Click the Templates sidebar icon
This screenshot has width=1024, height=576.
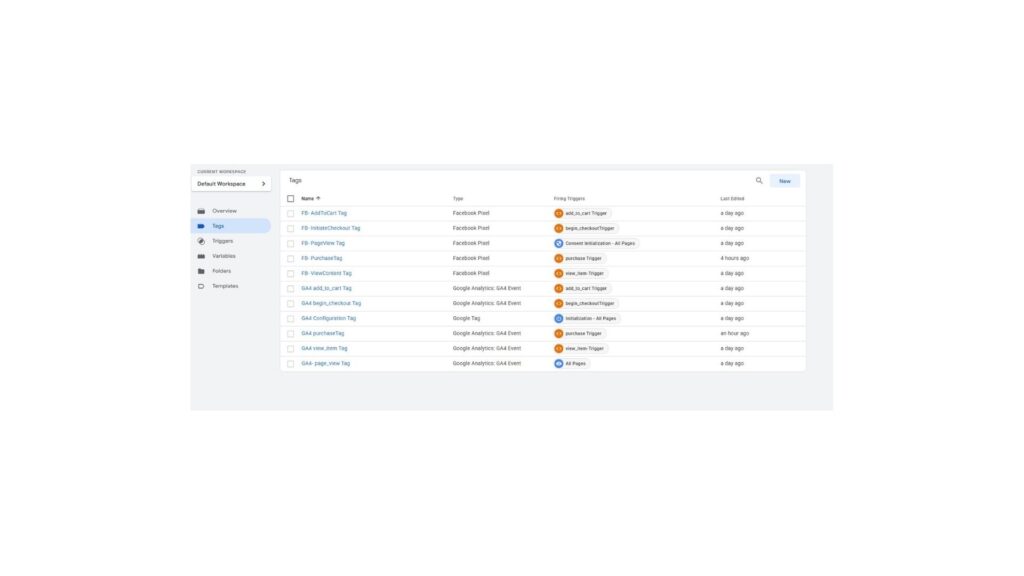click(201, 286)
